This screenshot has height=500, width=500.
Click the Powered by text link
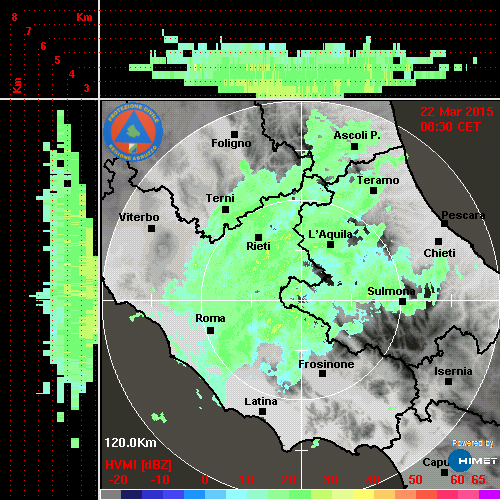click(x=473, y=443)
